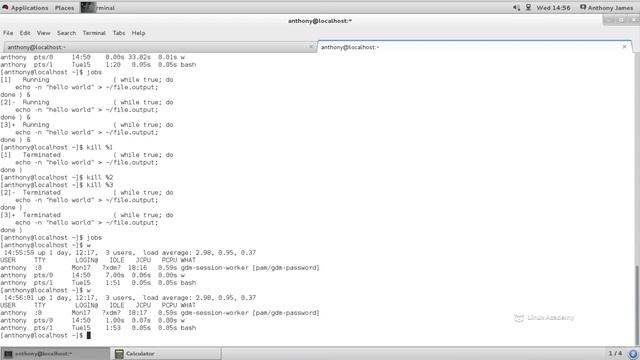Click the terminal vertical scrollbar
The image size is (640, 360).
pyautogui.click(x=637, y=305)
